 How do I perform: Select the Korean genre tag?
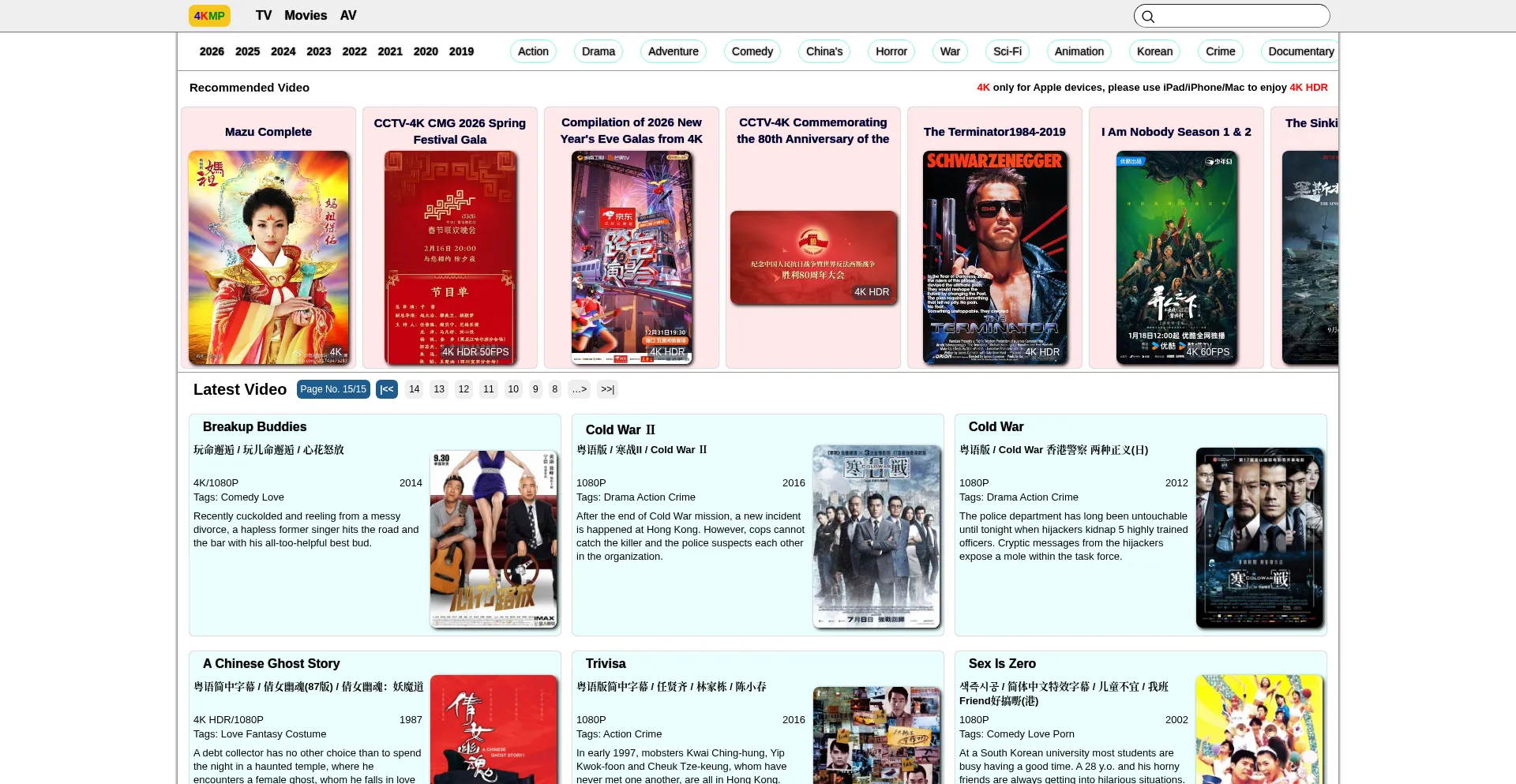click(1154, 51)
